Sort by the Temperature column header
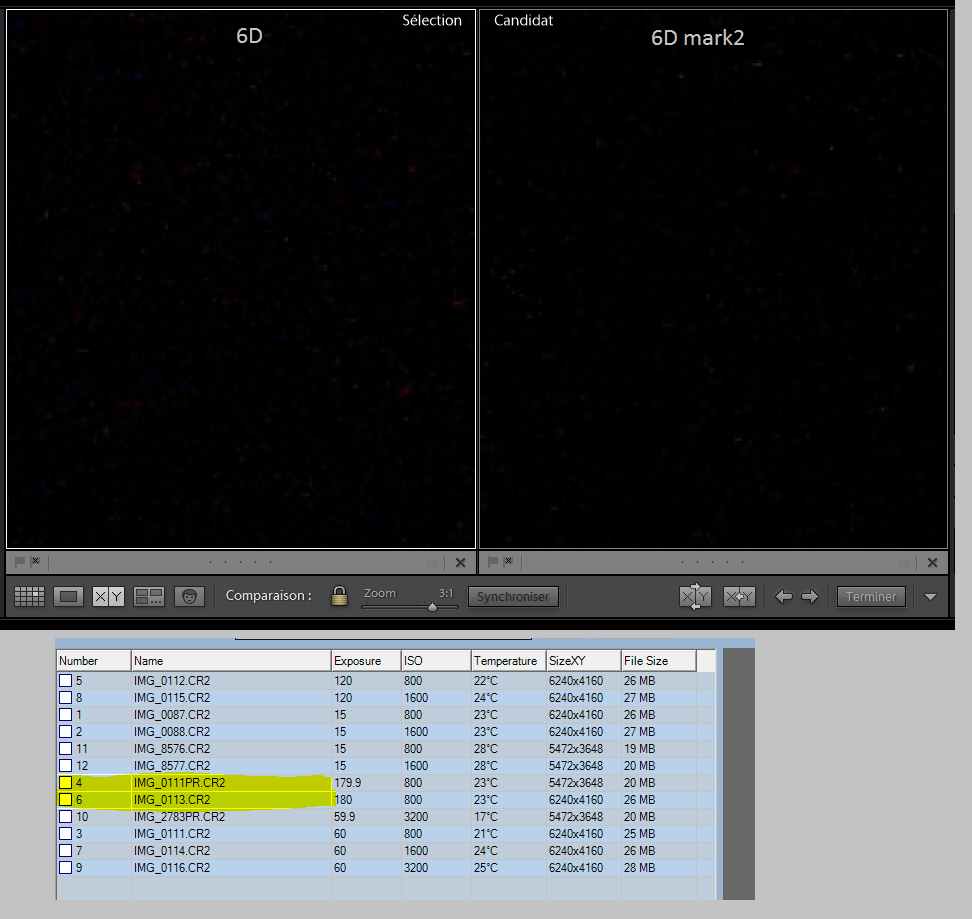972x919 pixels. click(509, 661)
